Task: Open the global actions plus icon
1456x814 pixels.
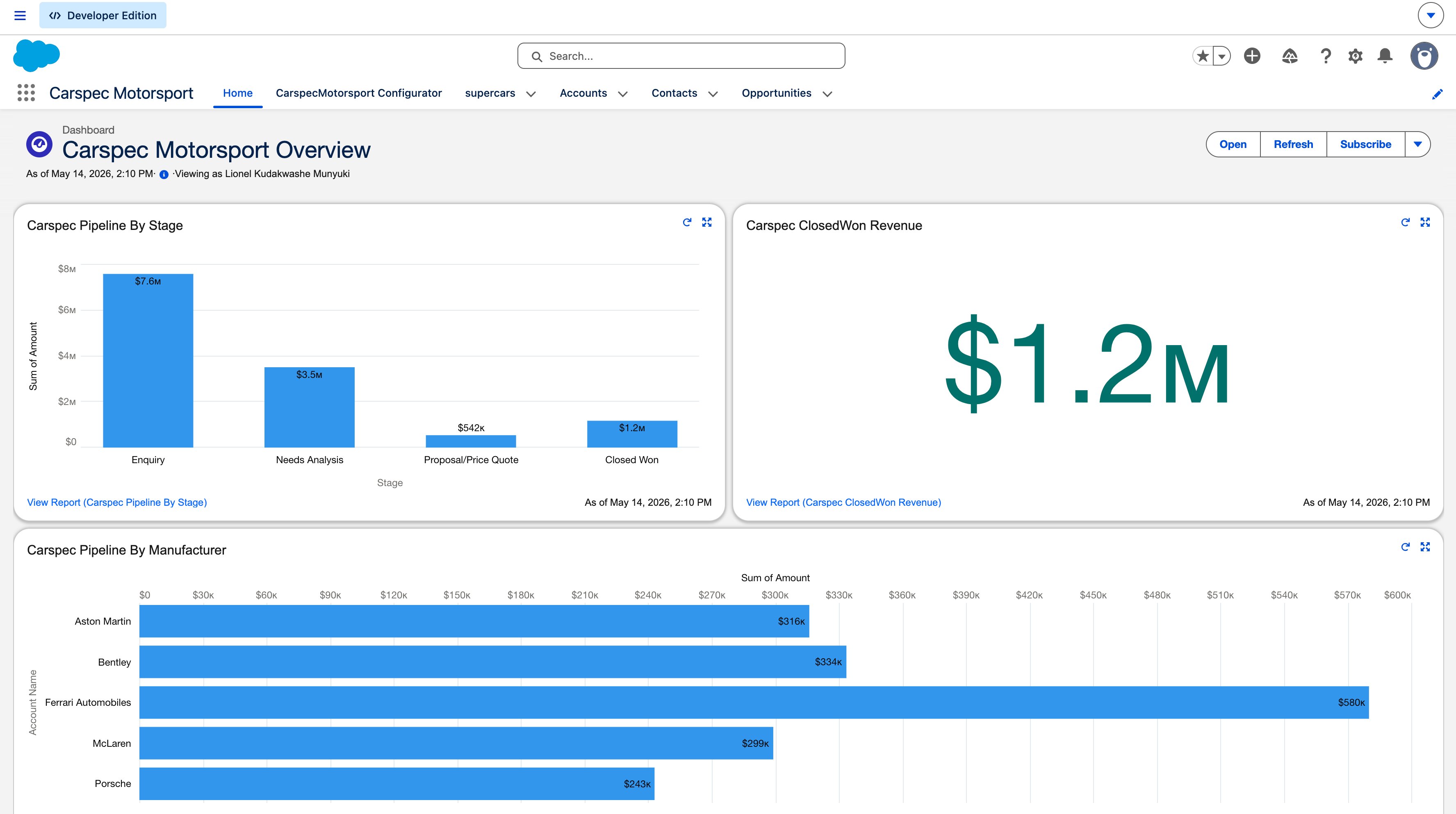Action: [x=1252, y=55]
